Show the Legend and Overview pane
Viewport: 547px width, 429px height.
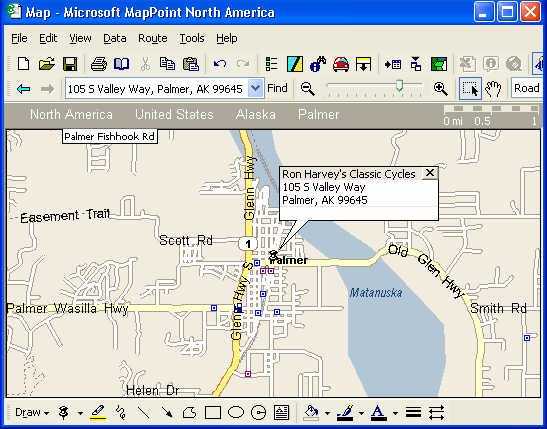[272, 64]
